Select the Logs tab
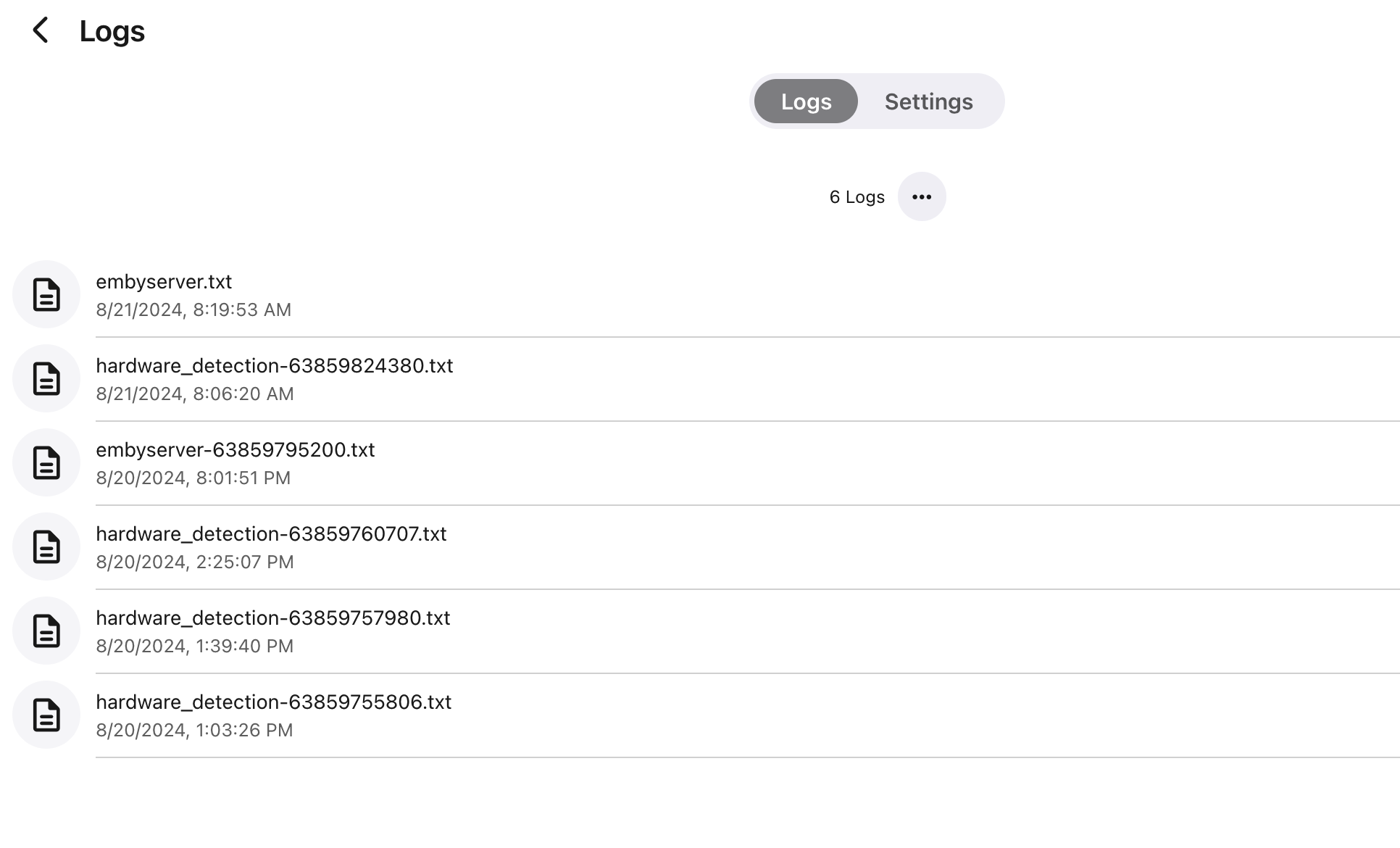 806,101
